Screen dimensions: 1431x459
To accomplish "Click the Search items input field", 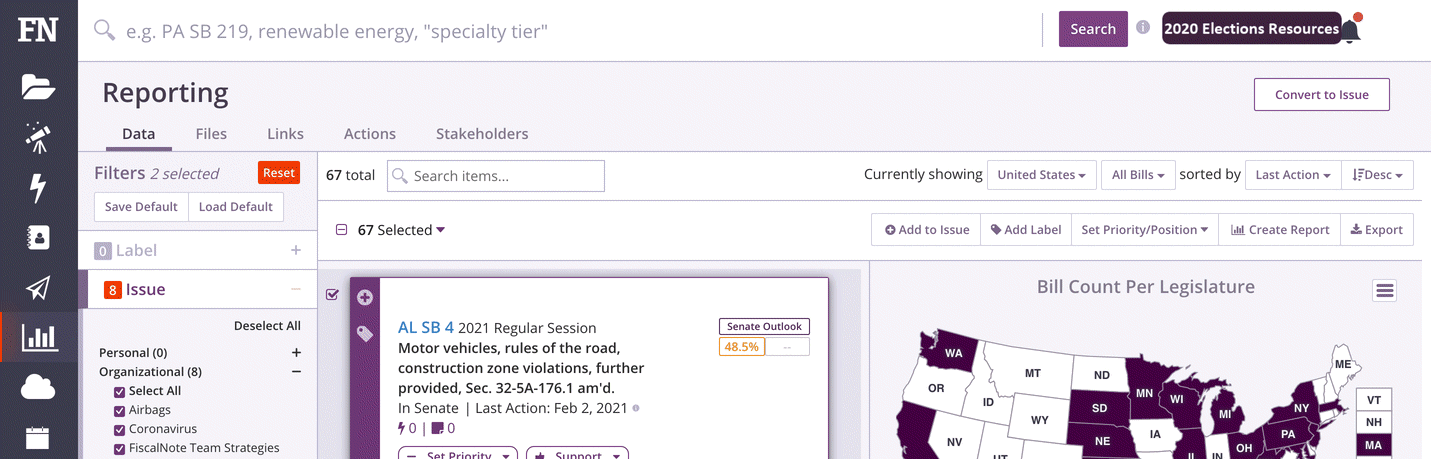I will pyautogui.click(x=496, y=176).
